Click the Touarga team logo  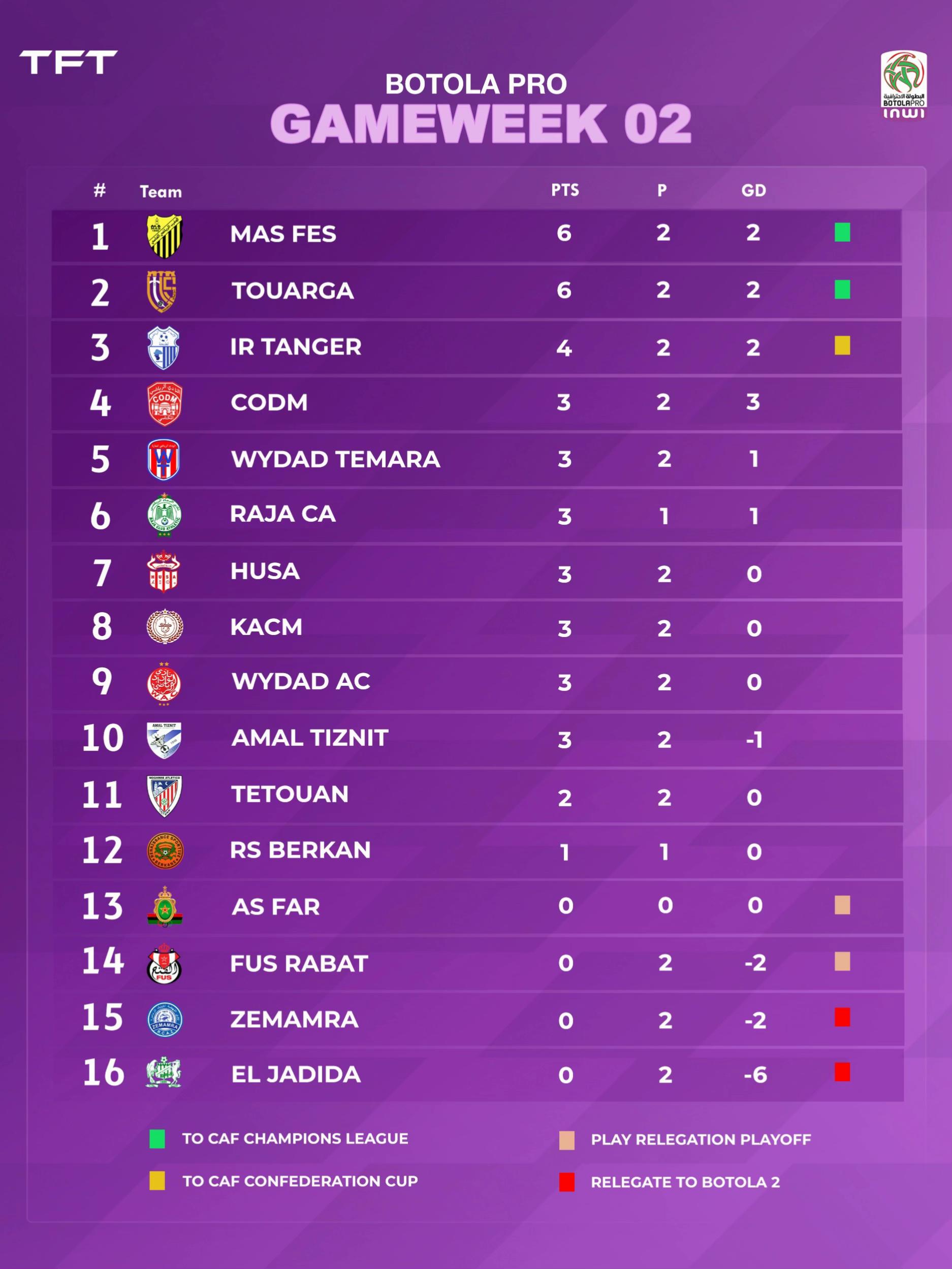[x=161, y=292]
